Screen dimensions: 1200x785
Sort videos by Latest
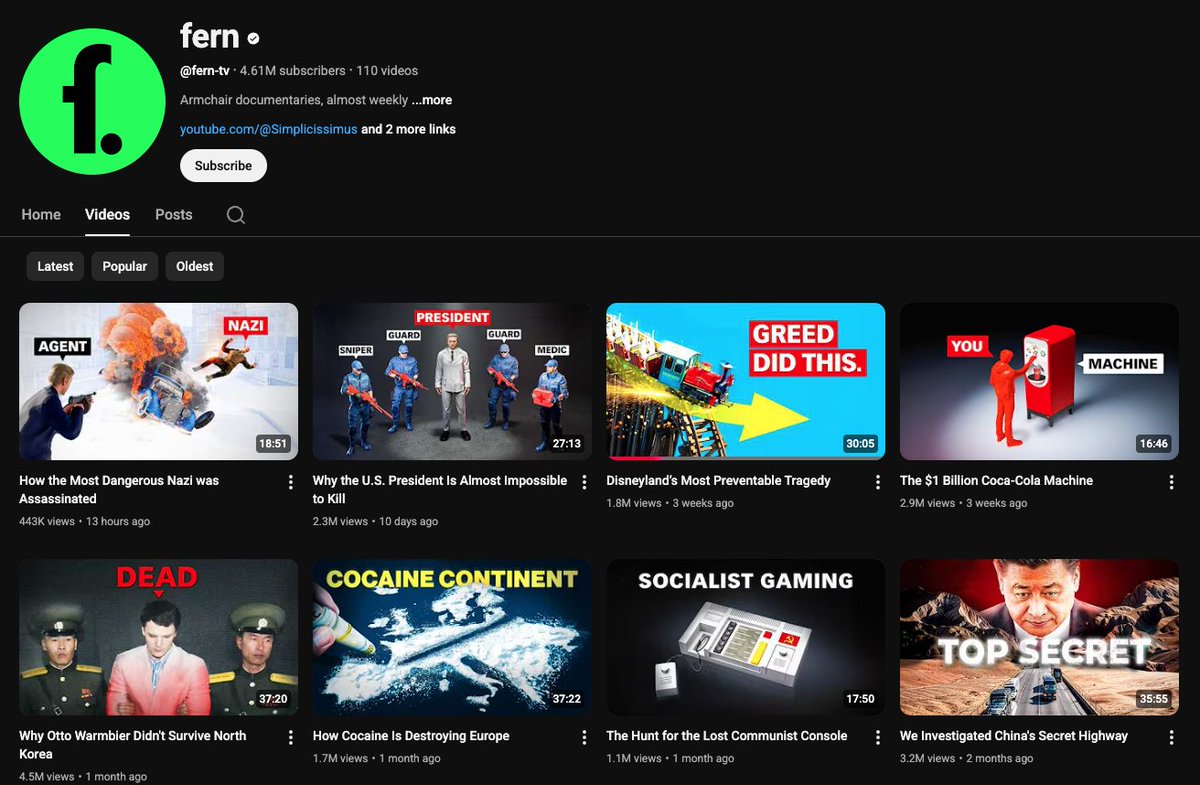coord(55,266)
